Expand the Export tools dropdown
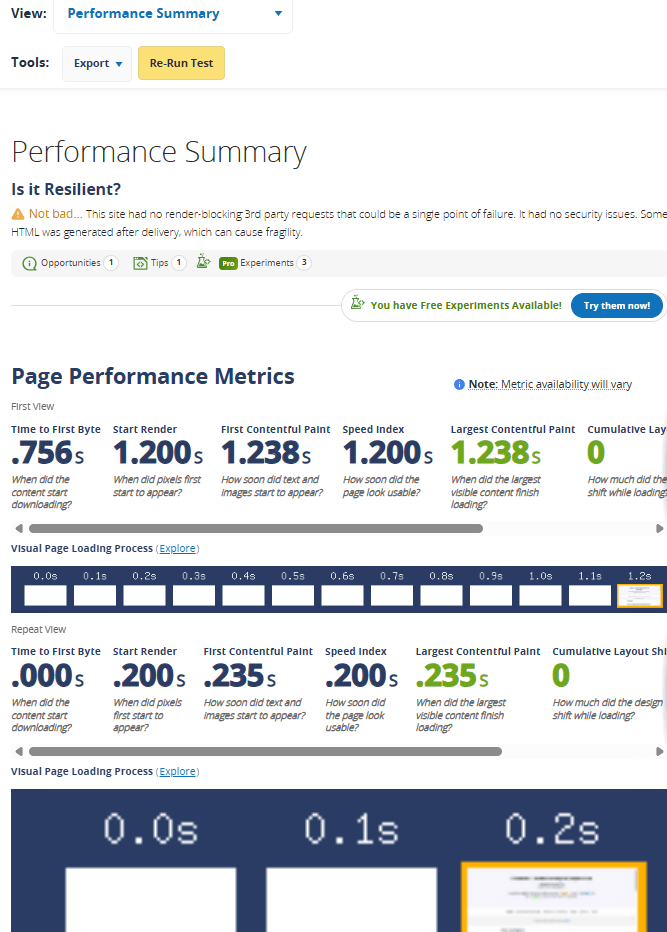667x932 pixels. [97, 63]
